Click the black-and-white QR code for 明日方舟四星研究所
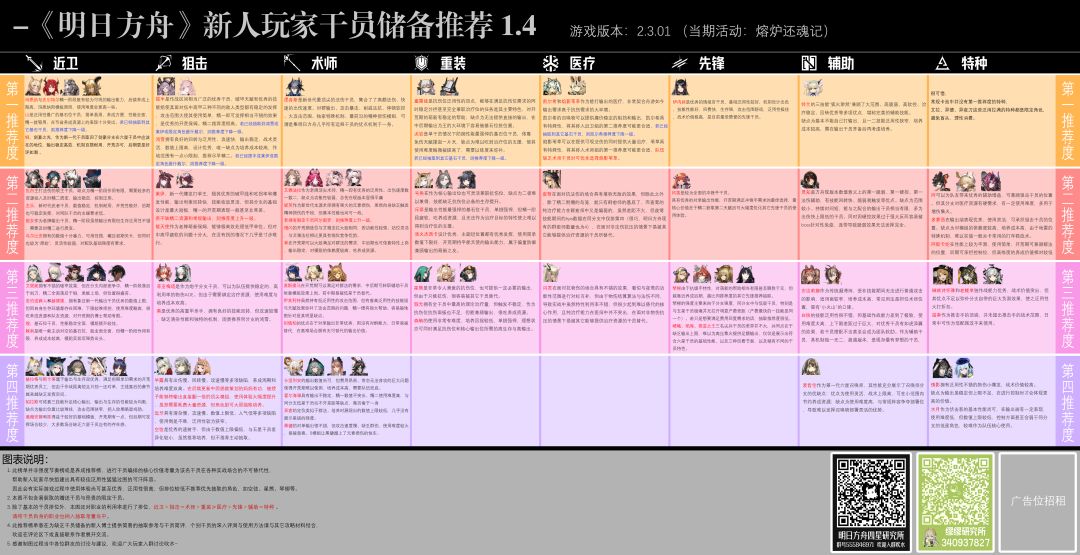The height and width of the screenshot is (555, 1080). coord(871,492)
